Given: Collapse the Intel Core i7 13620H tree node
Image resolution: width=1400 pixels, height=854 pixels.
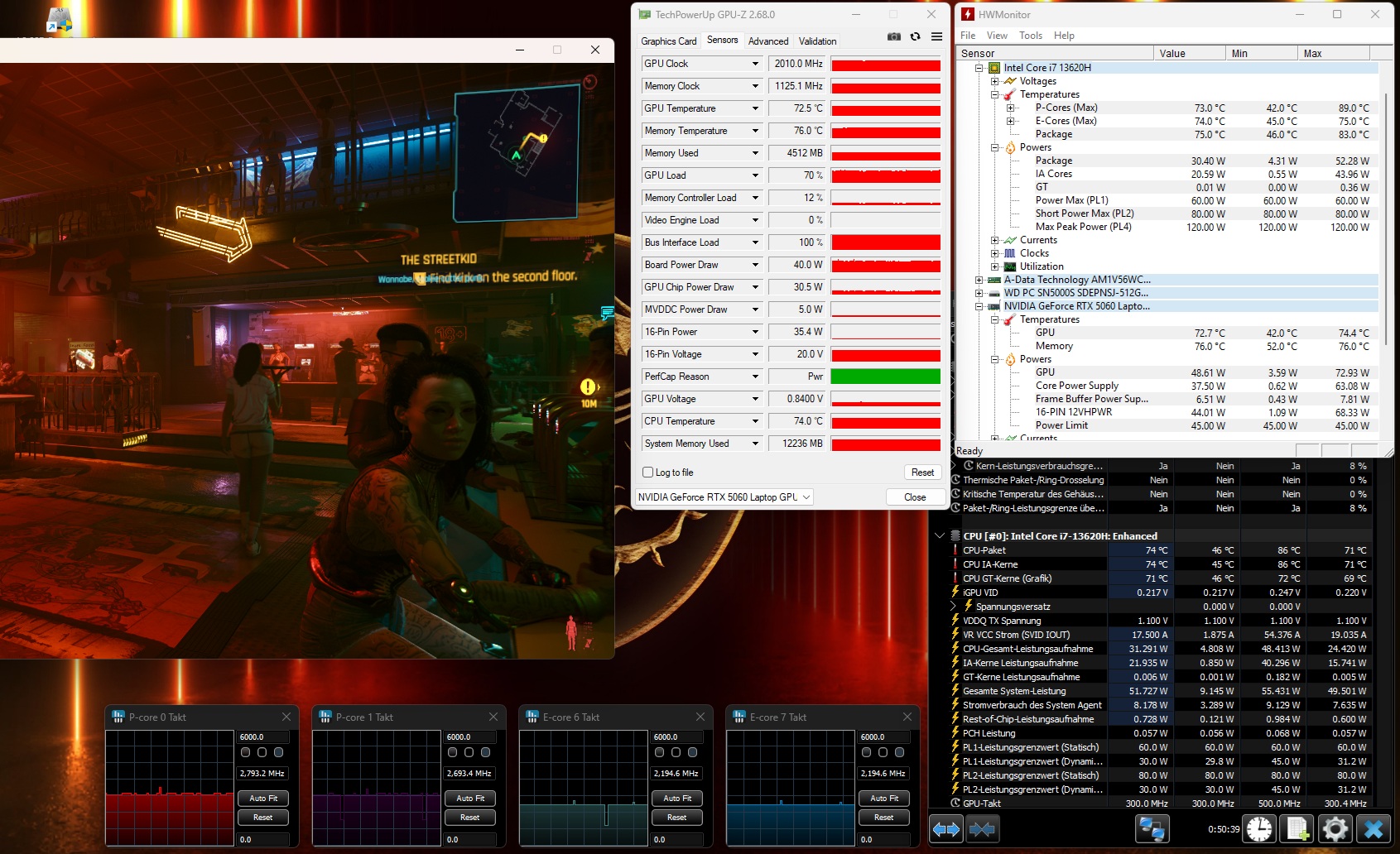Looking at the screenshot, I should click(x=979, y=68).
